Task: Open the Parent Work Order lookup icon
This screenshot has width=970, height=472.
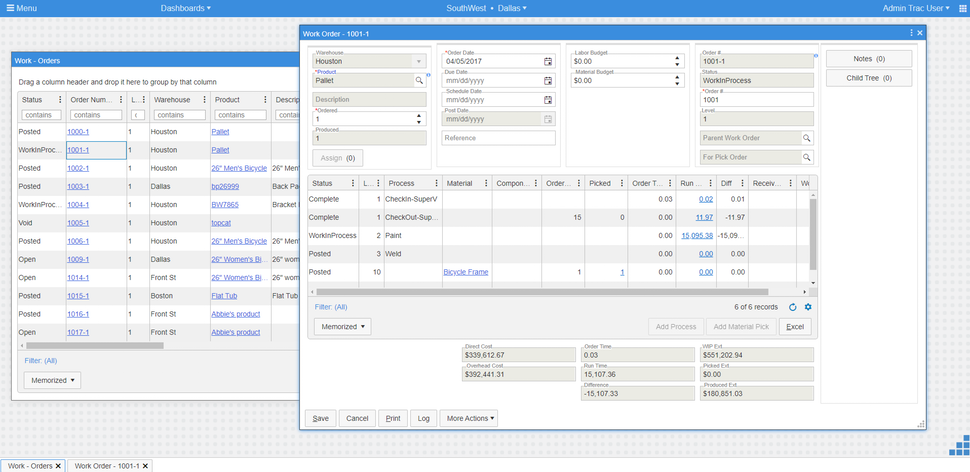Action: click(x=807, y=138)
